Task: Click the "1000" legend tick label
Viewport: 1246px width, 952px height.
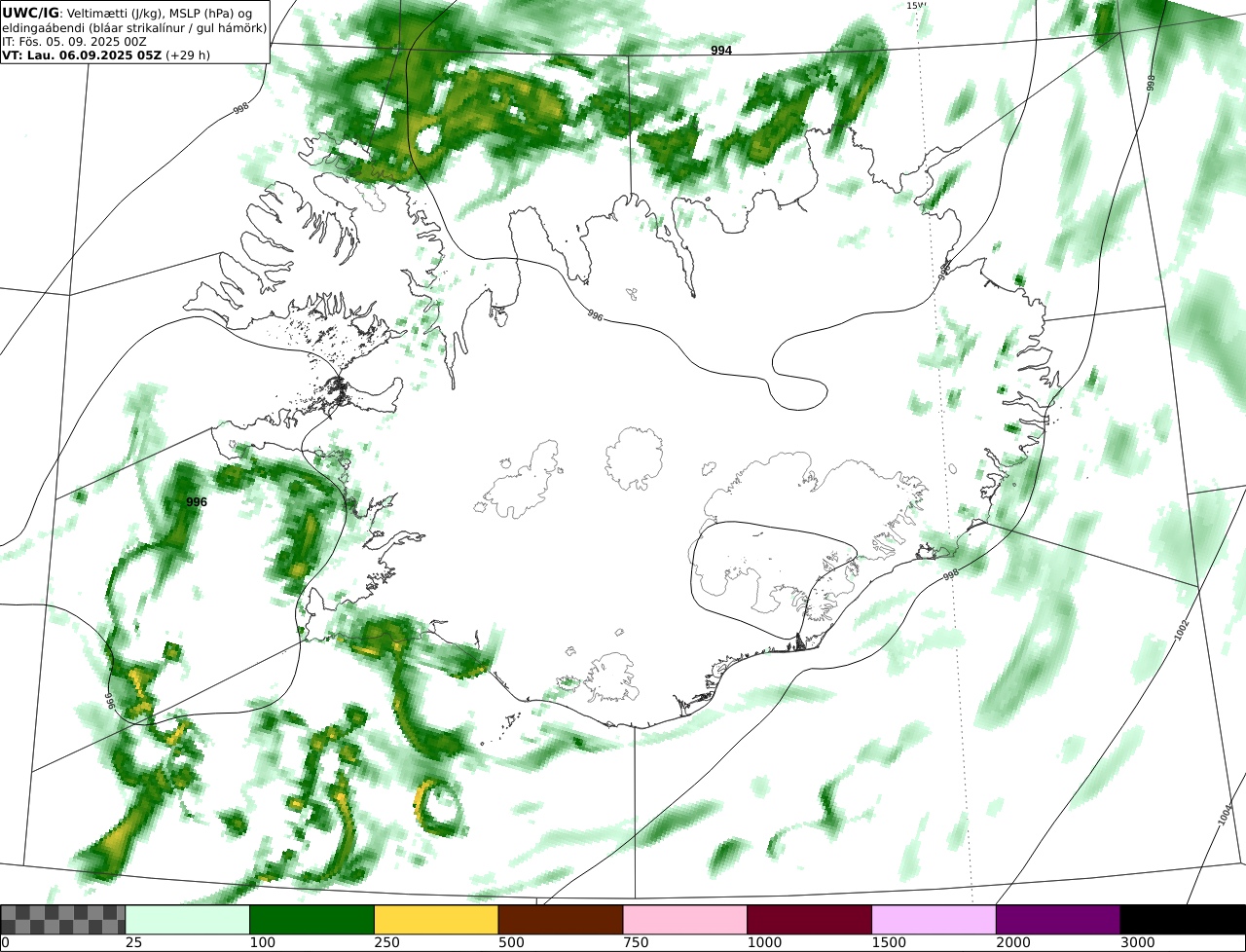Action: coord(764,942)
